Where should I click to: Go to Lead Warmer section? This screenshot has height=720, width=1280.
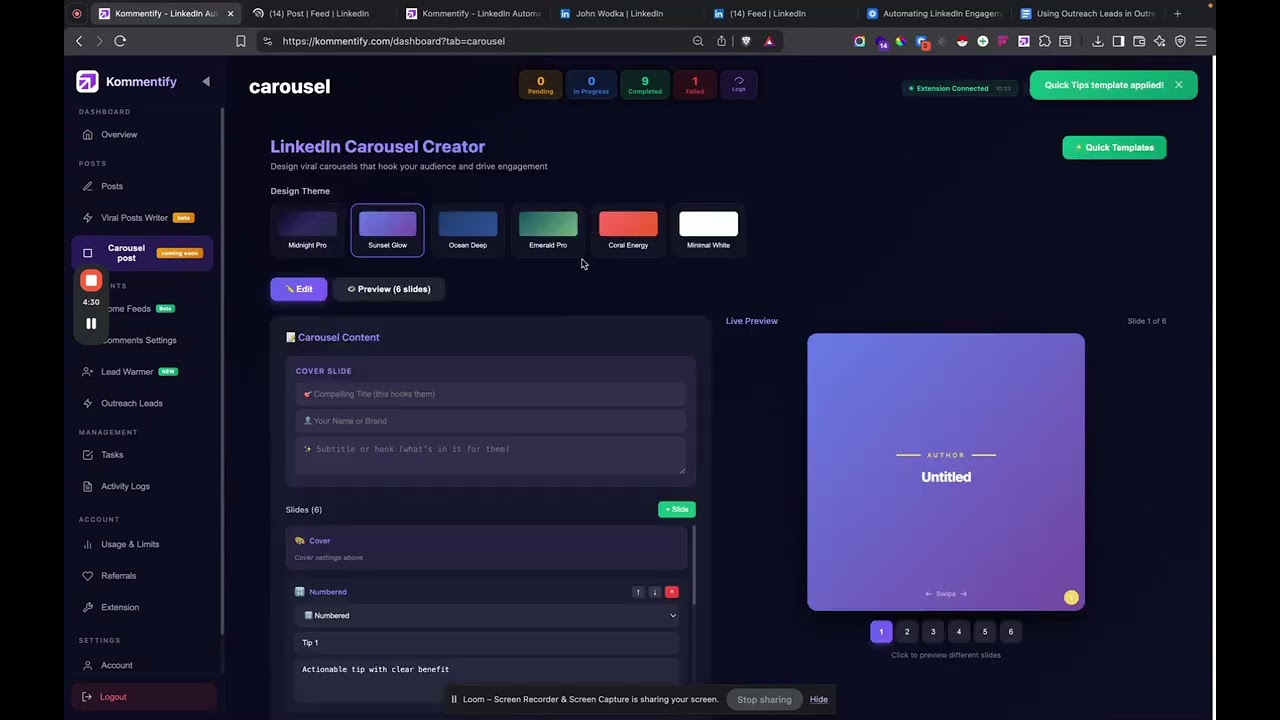pos(127,372)
